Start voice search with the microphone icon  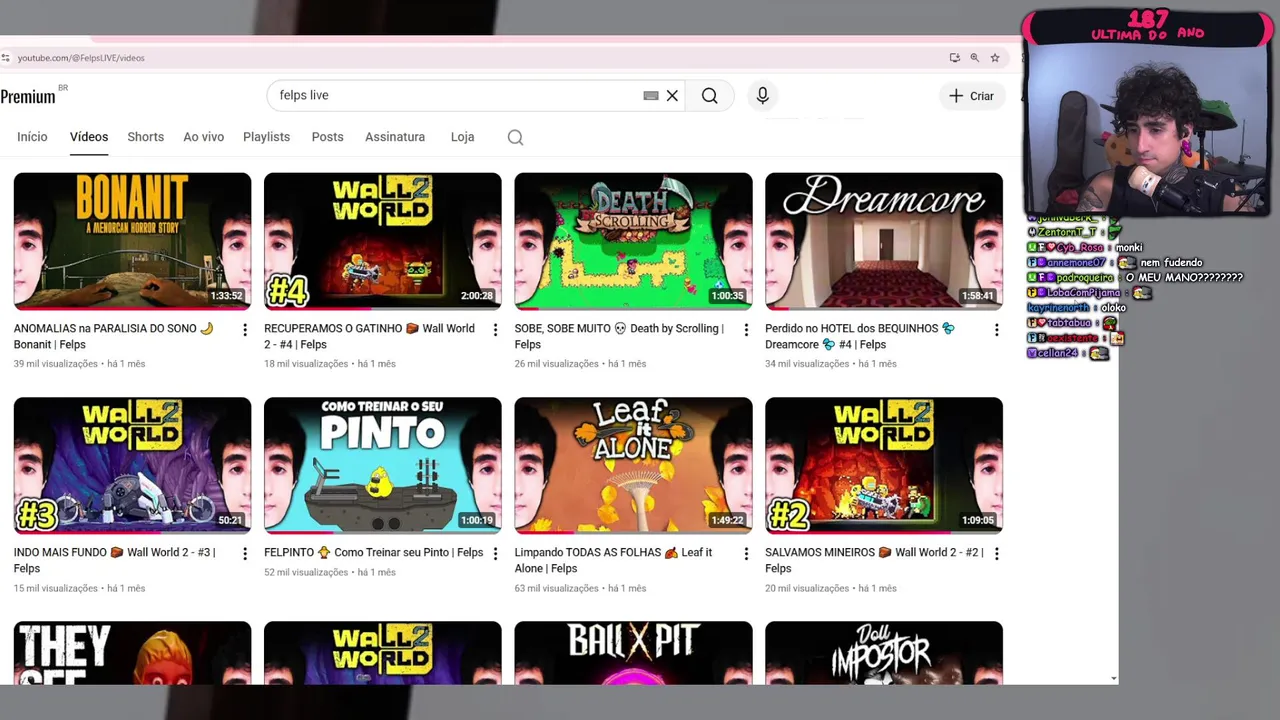point(762,95)
